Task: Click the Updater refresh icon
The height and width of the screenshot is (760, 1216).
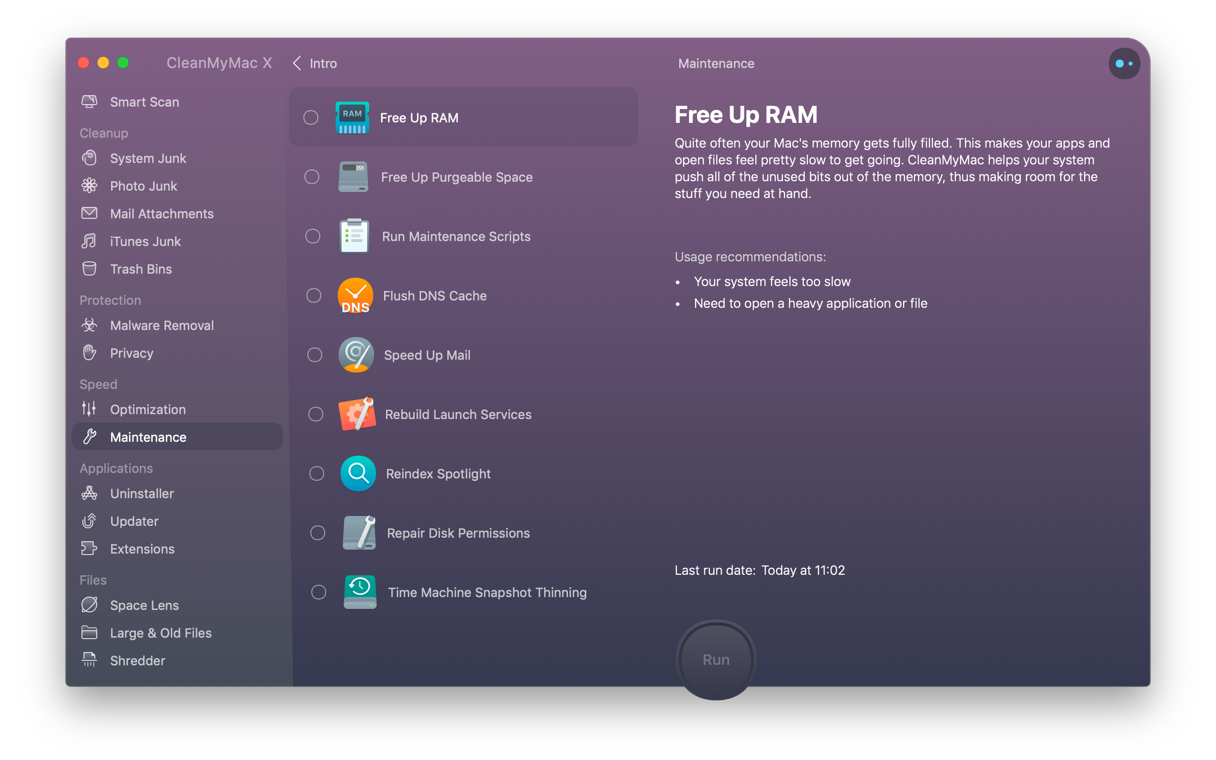Action: point(90,521)
